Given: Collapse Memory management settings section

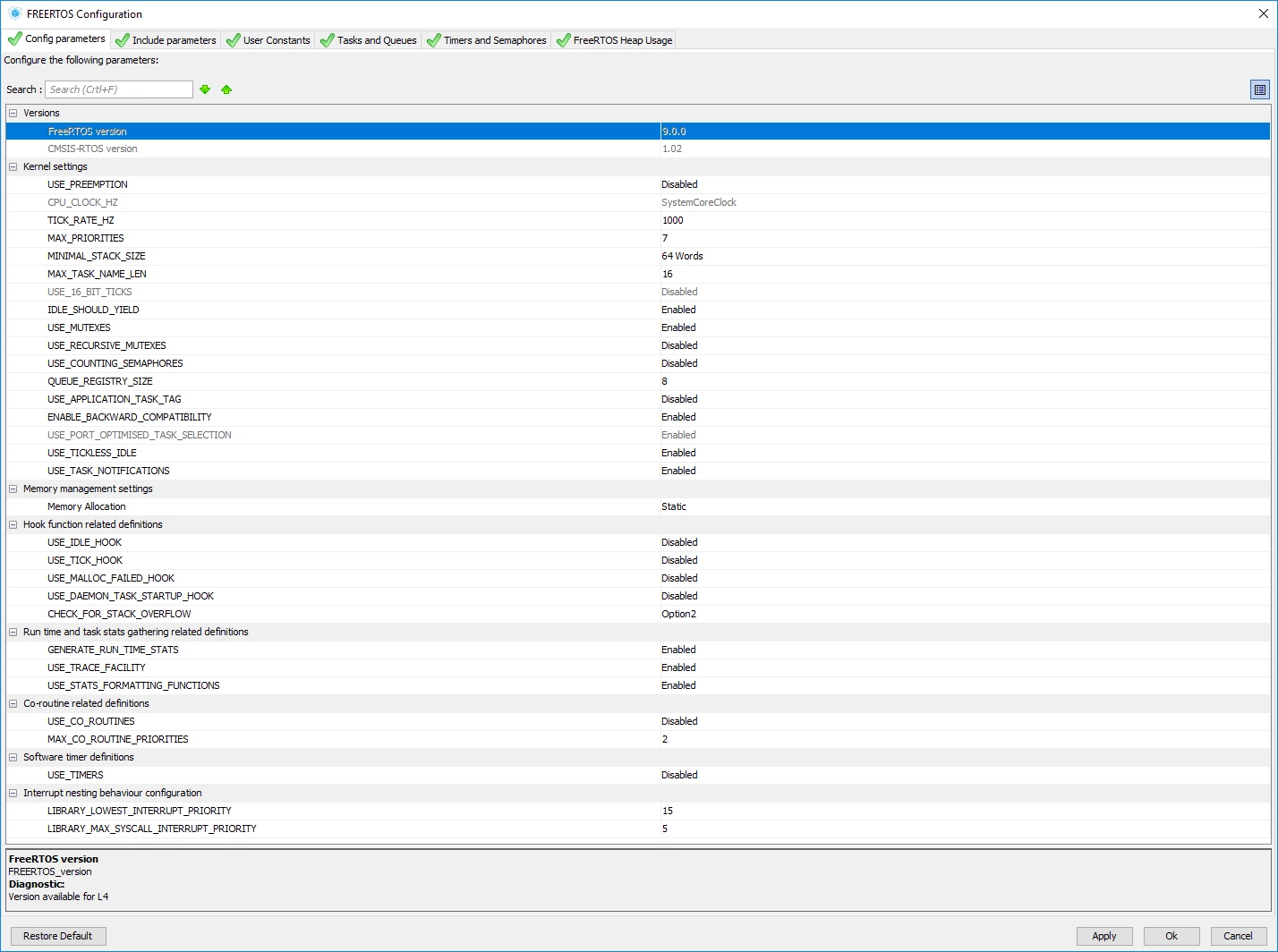Looking at the screenshot, I should click(13, 489).
